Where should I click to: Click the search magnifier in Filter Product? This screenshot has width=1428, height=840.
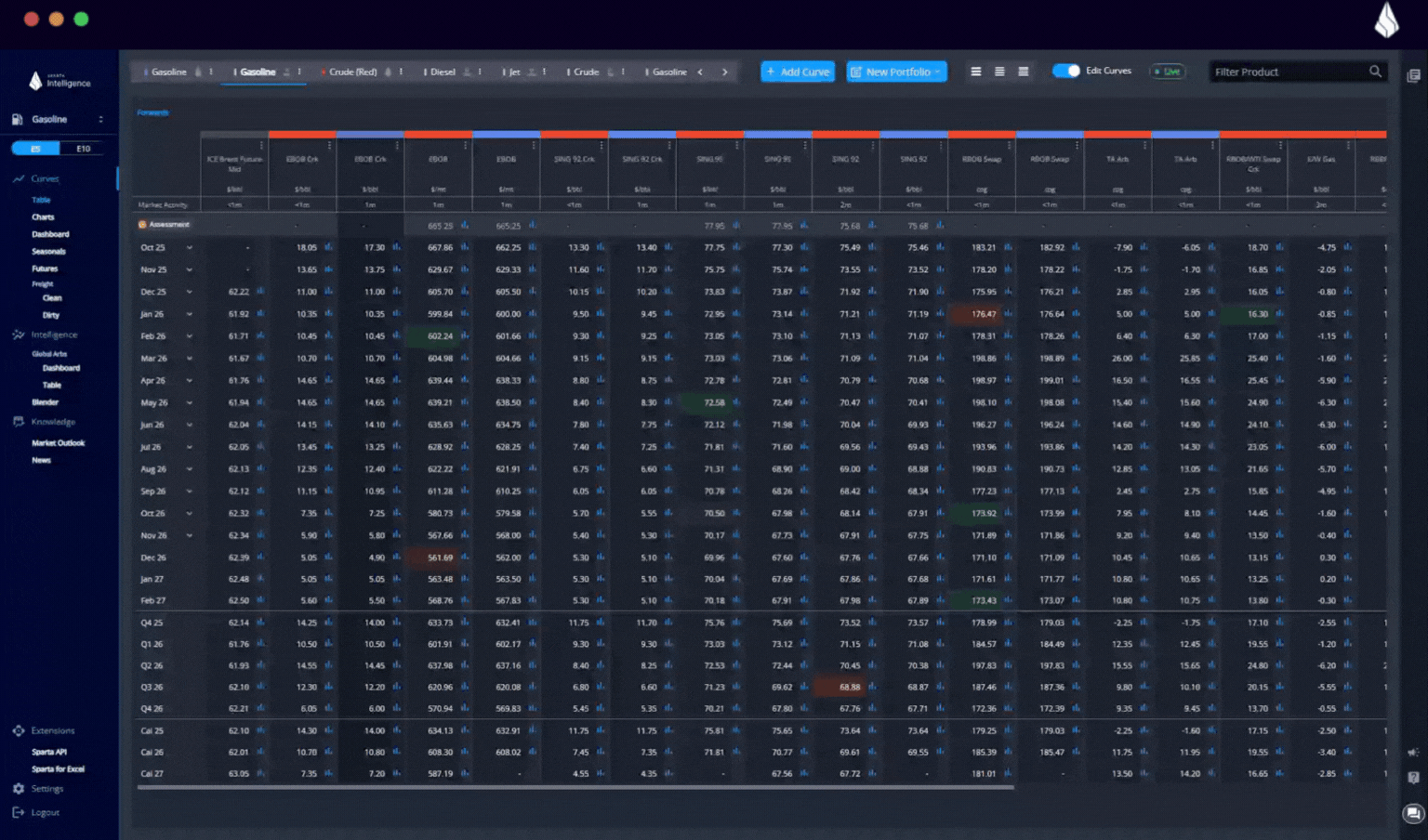(1374, 72)
